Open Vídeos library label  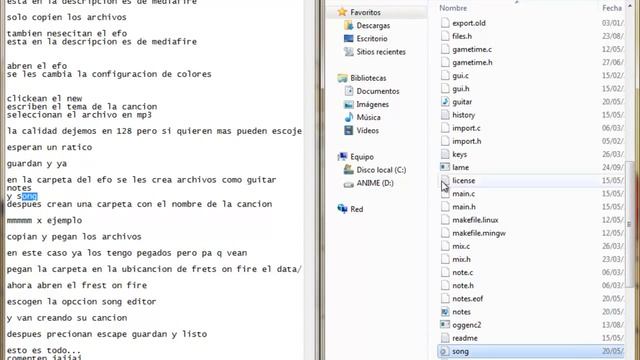368,131
